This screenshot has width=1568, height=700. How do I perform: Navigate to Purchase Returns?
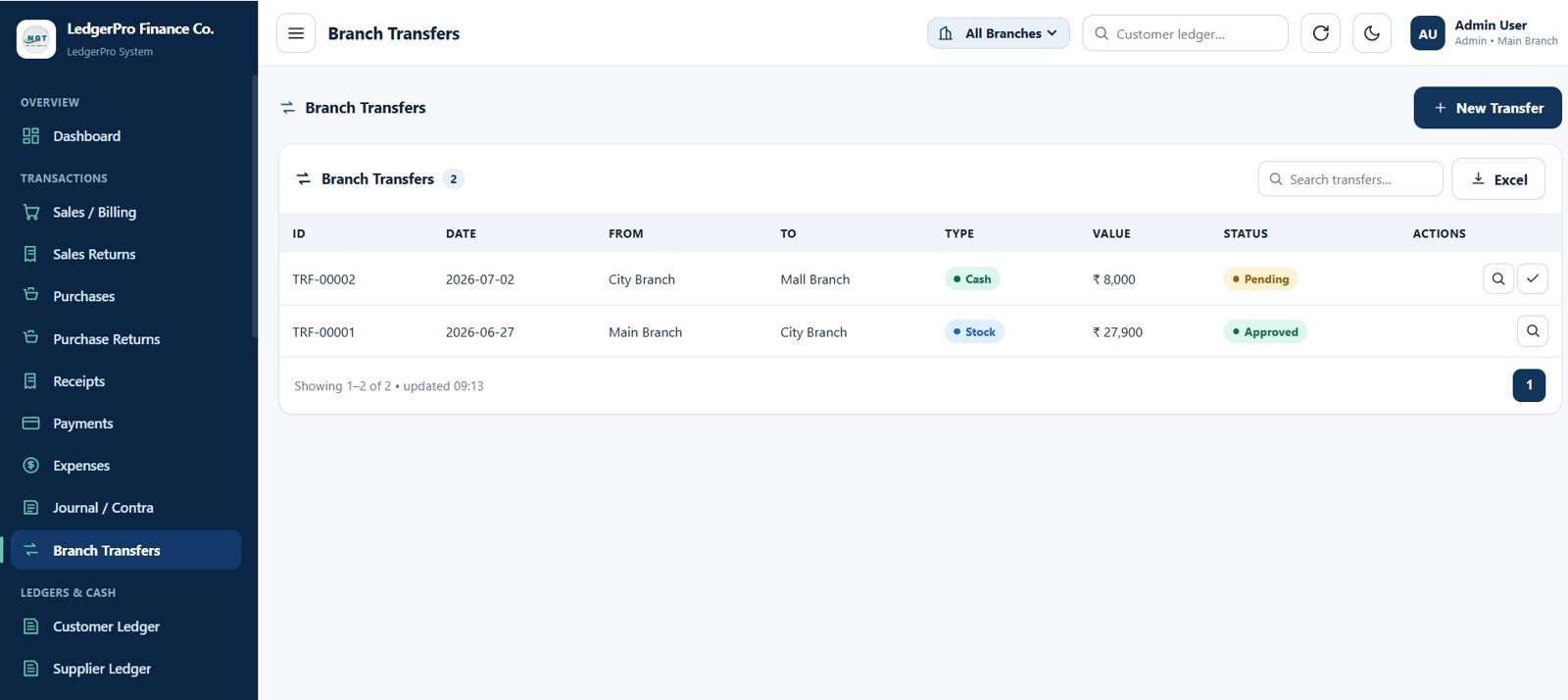(126, 339)
